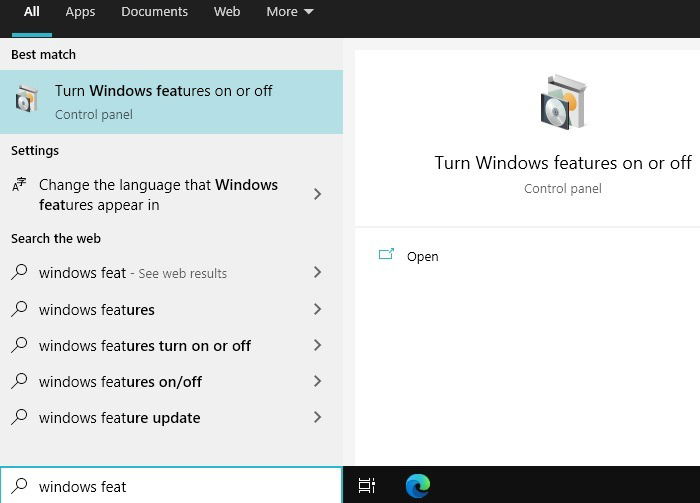Launch Microsoft Edge from the taskbar

coord(418,486)
